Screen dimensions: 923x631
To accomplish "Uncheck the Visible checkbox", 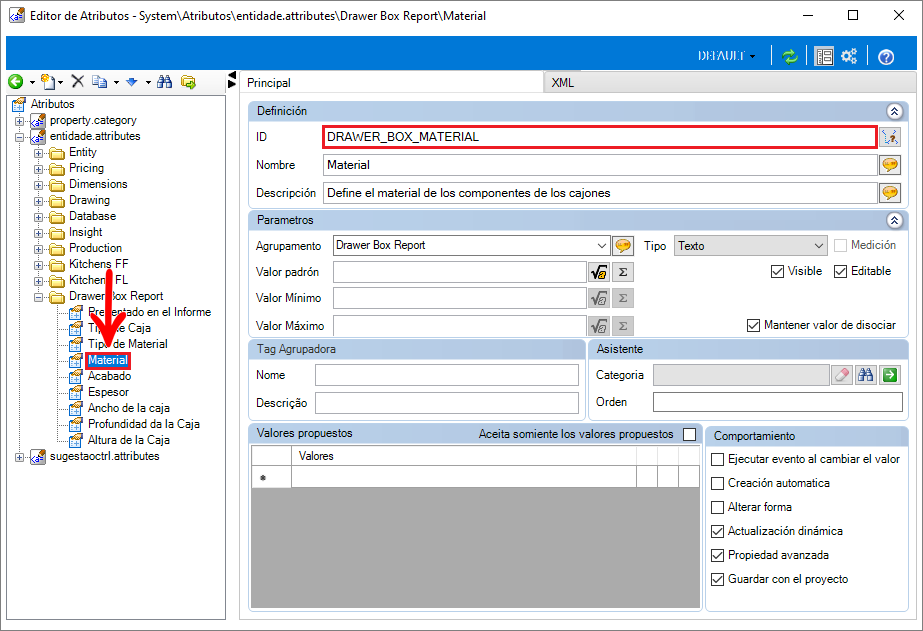I will click(777, 271).
